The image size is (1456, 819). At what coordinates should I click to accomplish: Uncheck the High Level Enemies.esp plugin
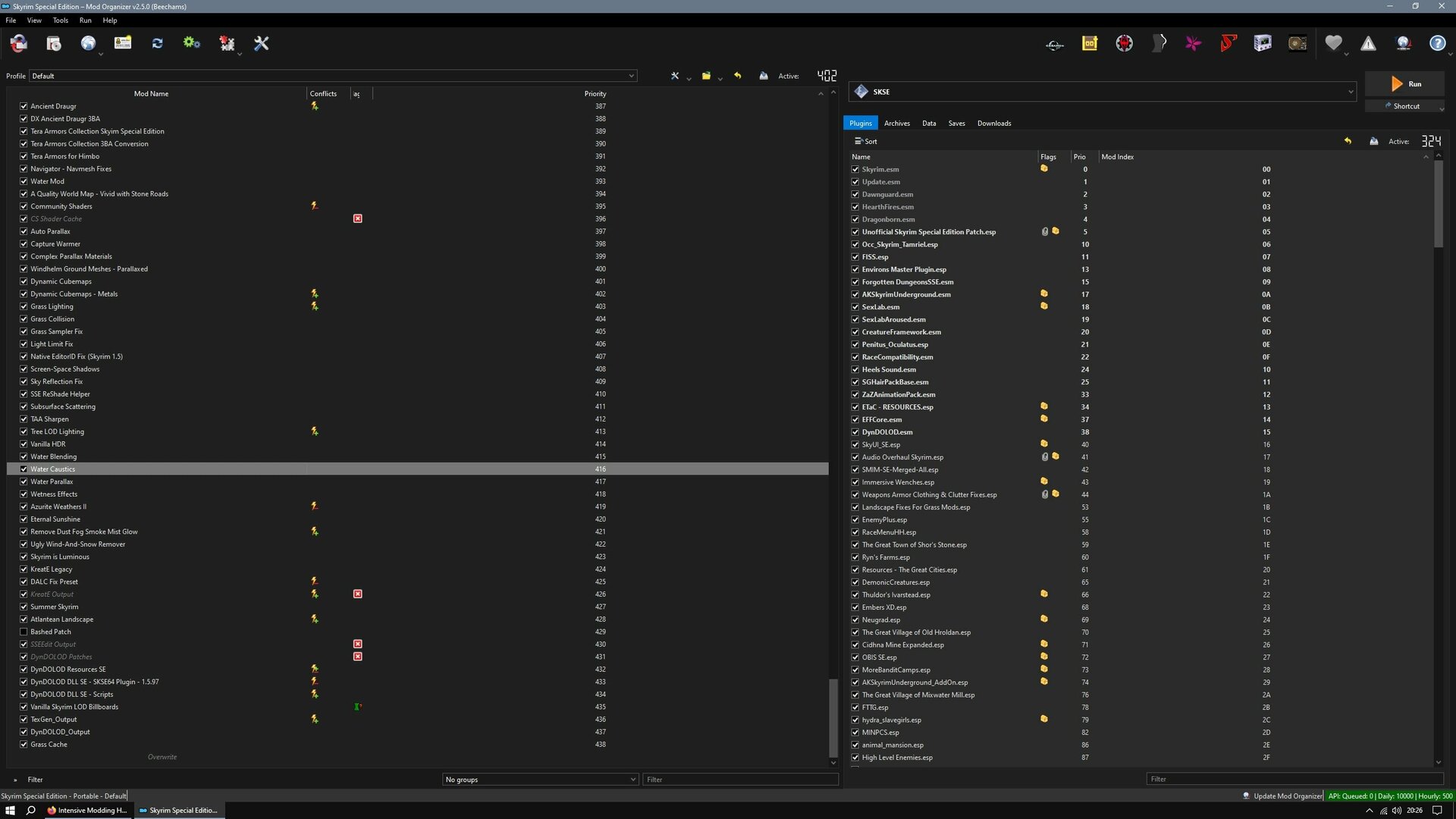pos(855,758)
